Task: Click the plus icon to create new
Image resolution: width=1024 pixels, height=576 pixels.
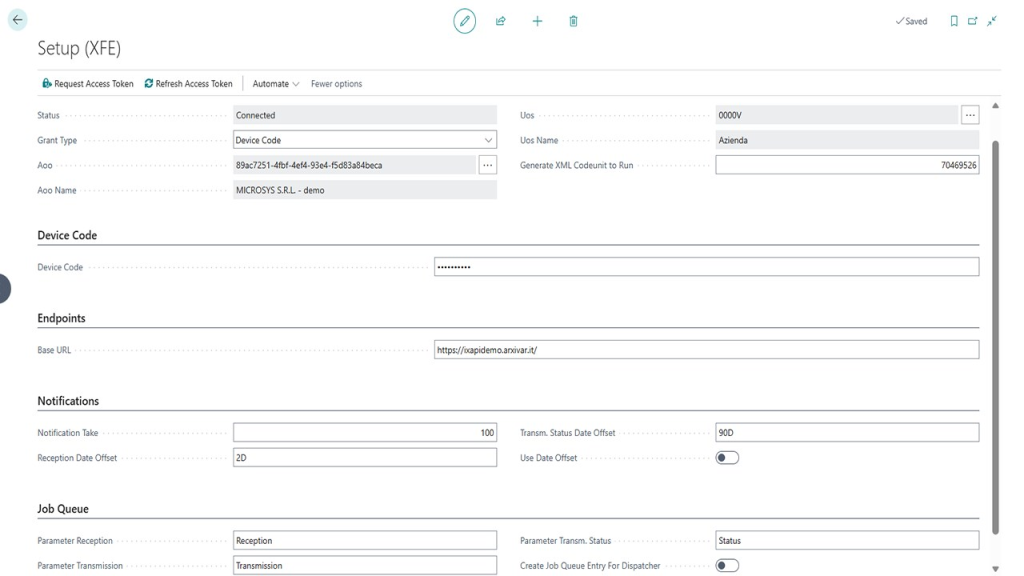Action: tap(537, 21)
